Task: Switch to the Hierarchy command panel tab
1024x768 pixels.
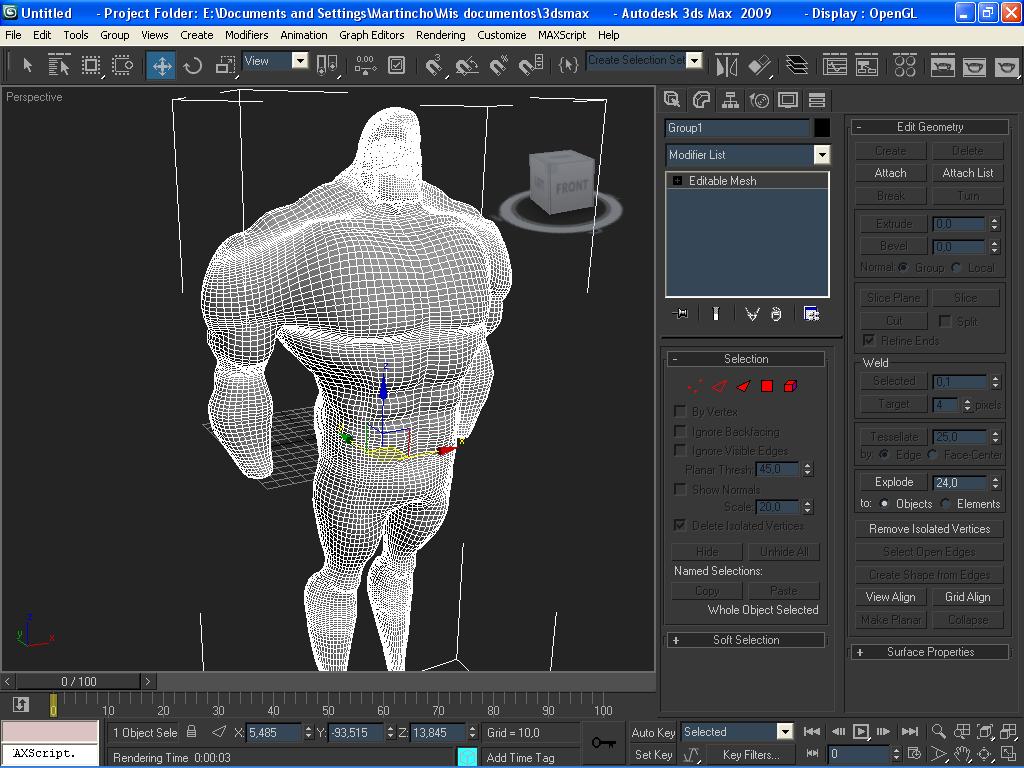Action: tap(730, 99)
